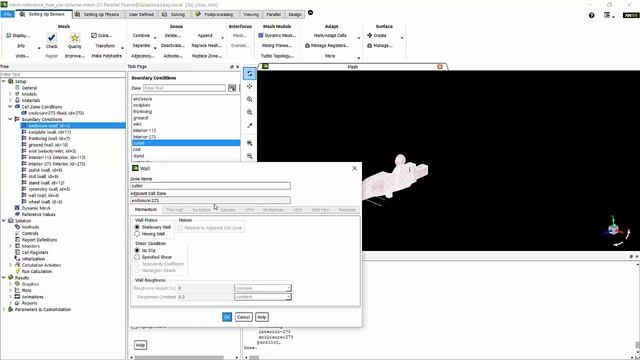Open the mesh Scale dialog
The height and width of the screenshot is (360, 640).
click(x=102, y=36)
